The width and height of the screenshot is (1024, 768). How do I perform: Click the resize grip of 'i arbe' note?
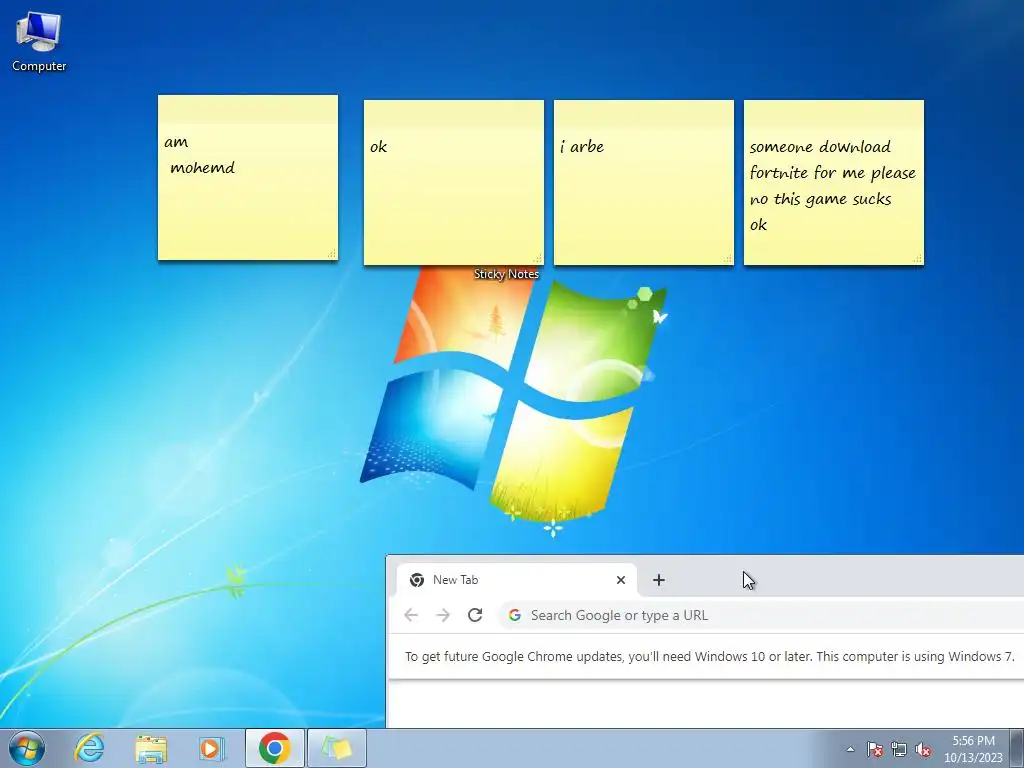[x=728, y=259]
